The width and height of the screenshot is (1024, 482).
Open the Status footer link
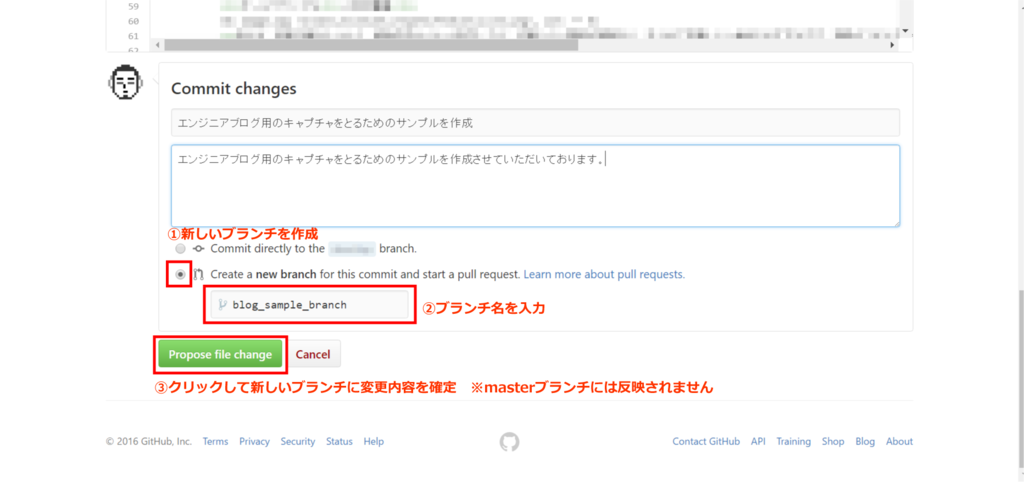(x=339, y=442)
